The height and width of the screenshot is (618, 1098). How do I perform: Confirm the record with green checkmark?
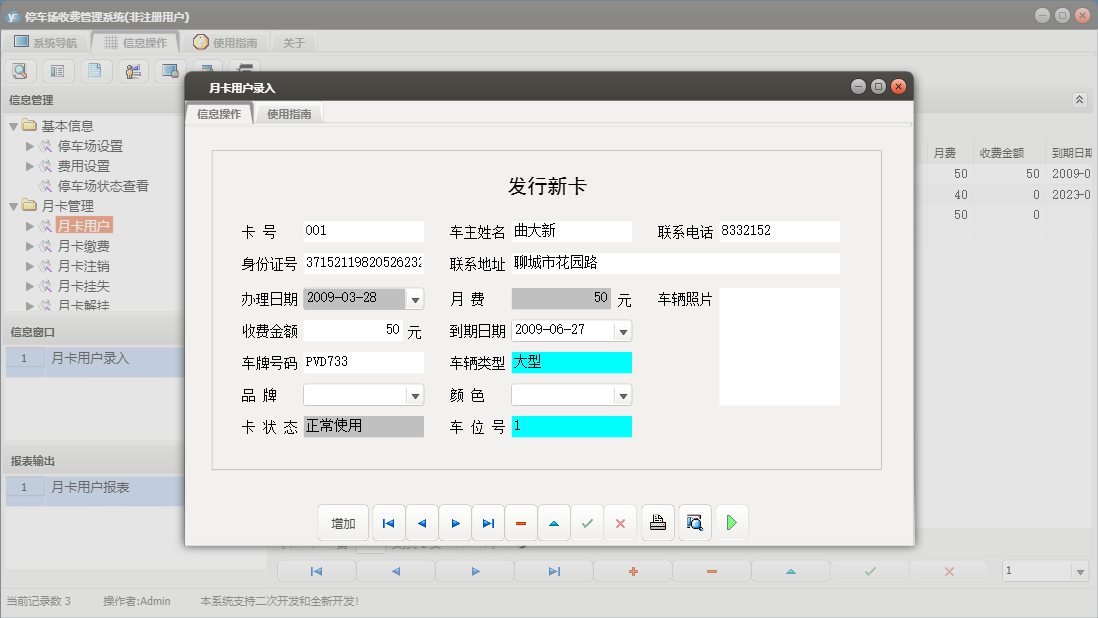click(x=587, y=522)
